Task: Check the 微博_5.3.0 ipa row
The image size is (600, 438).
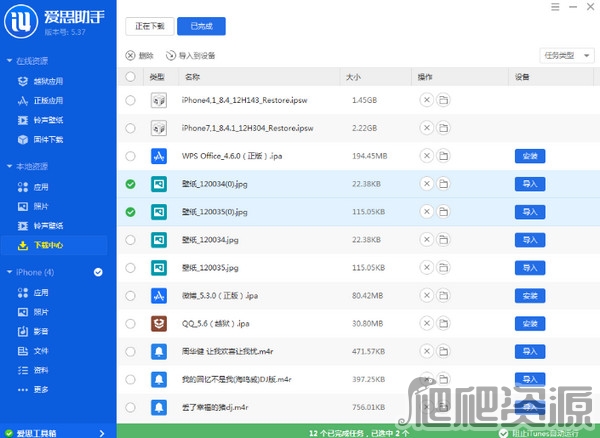Action: 130,296
